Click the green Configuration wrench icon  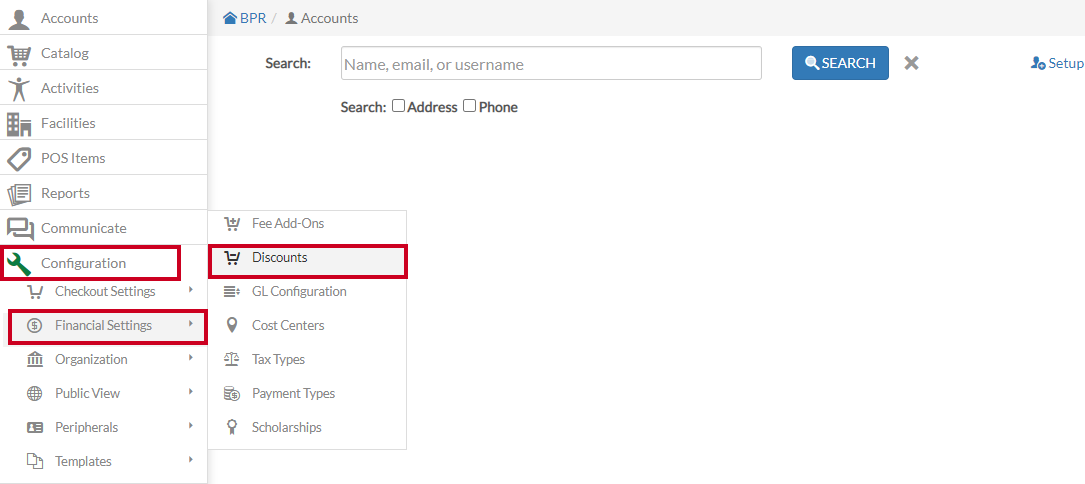[x=19, y=264]
